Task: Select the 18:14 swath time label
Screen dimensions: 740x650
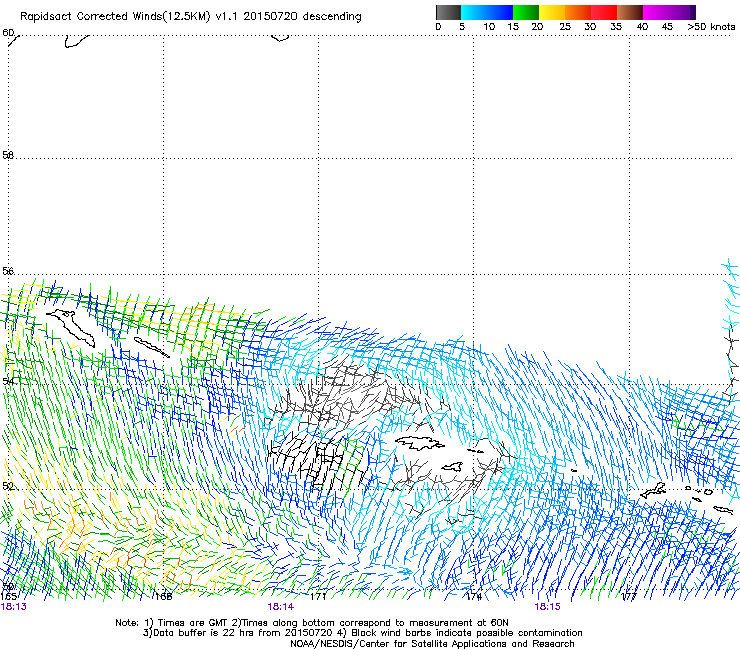Action: [x=280, y=607]
